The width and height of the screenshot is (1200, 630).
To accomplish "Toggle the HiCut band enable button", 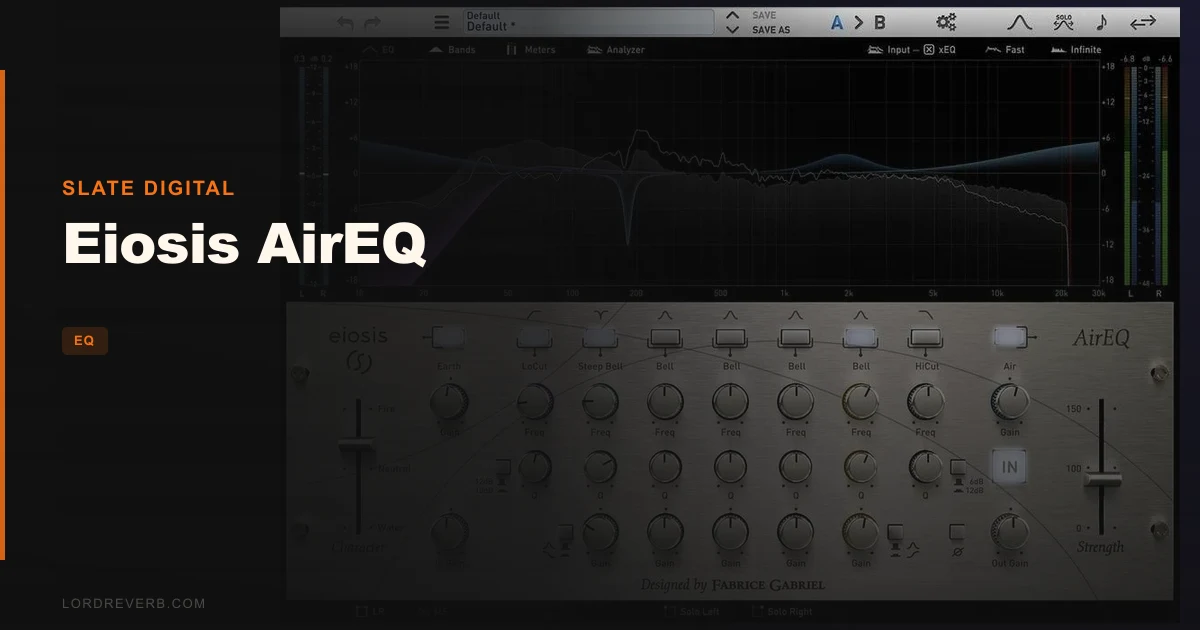I will pyautogui.click(x=925, y=339).
